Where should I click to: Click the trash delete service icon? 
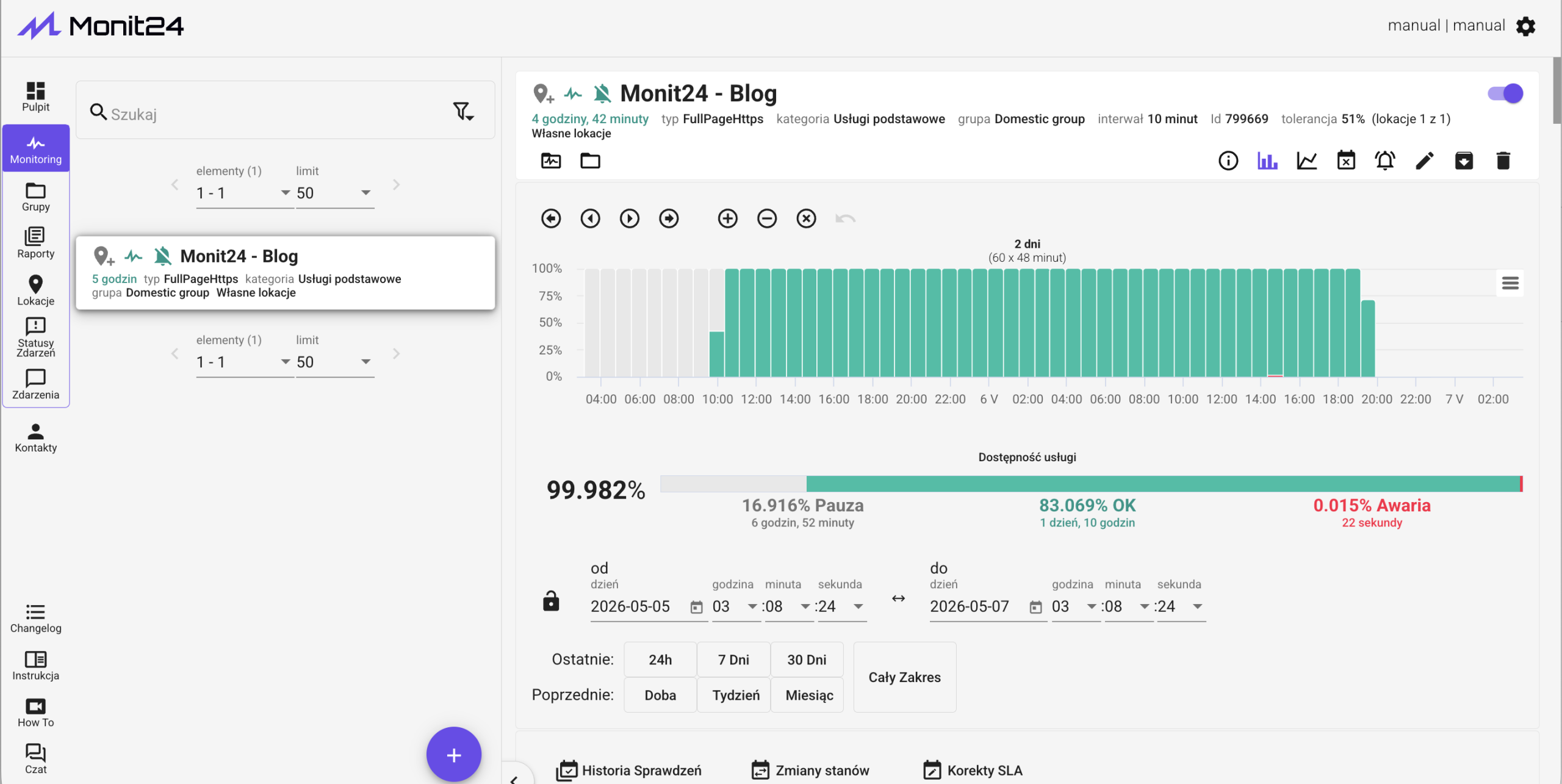[x=1503, y=161]
